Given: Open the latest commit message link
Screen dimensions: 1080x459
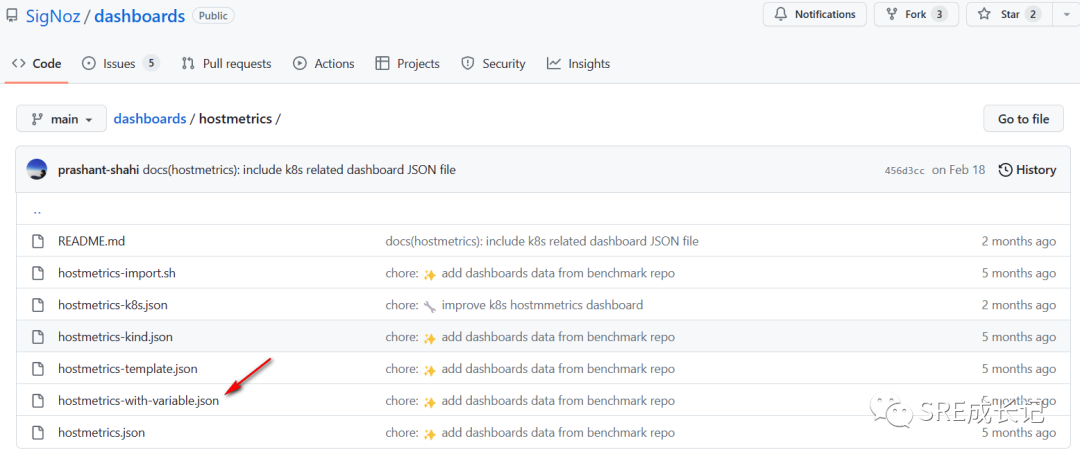Looking at the screenshot, I should pos(299,170).
